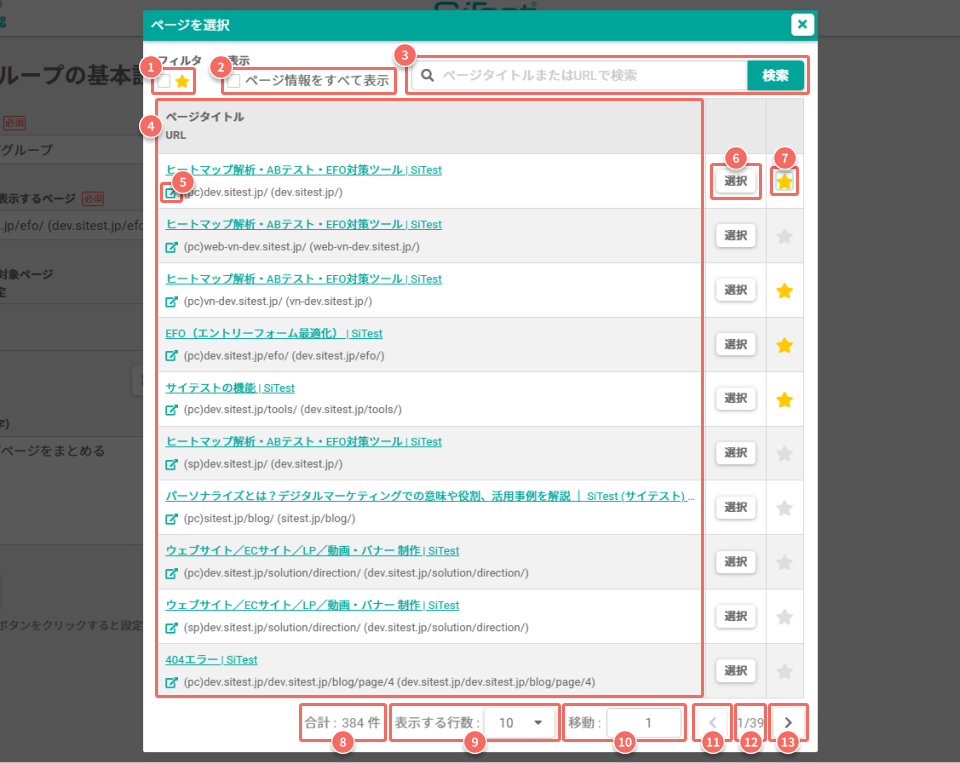960x763 pixels.
Task: Open external link icon for (pc) solution/direction row
Action: pyautogui.click(x=171, y=573)
